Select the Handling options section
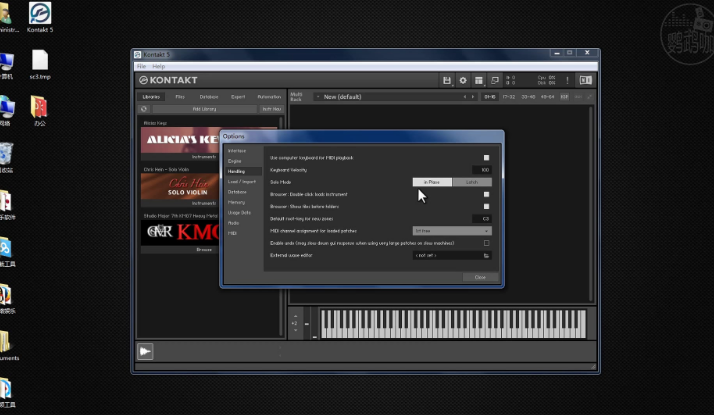The width and height of the screenshot is (714, 415). click(243, 171)
